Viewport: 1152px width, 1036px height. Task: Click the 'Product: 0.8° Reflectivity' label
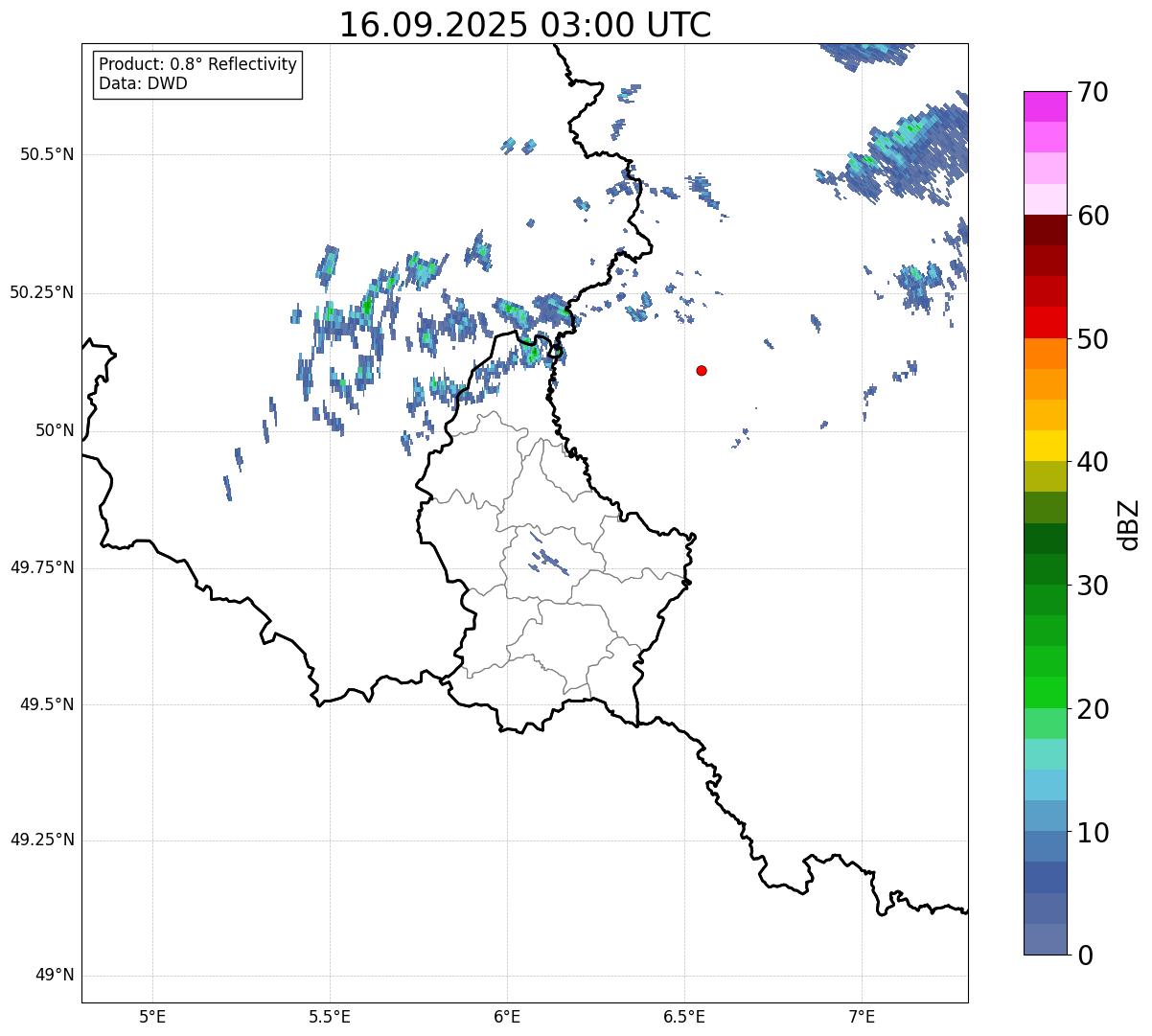coord(198,64)
